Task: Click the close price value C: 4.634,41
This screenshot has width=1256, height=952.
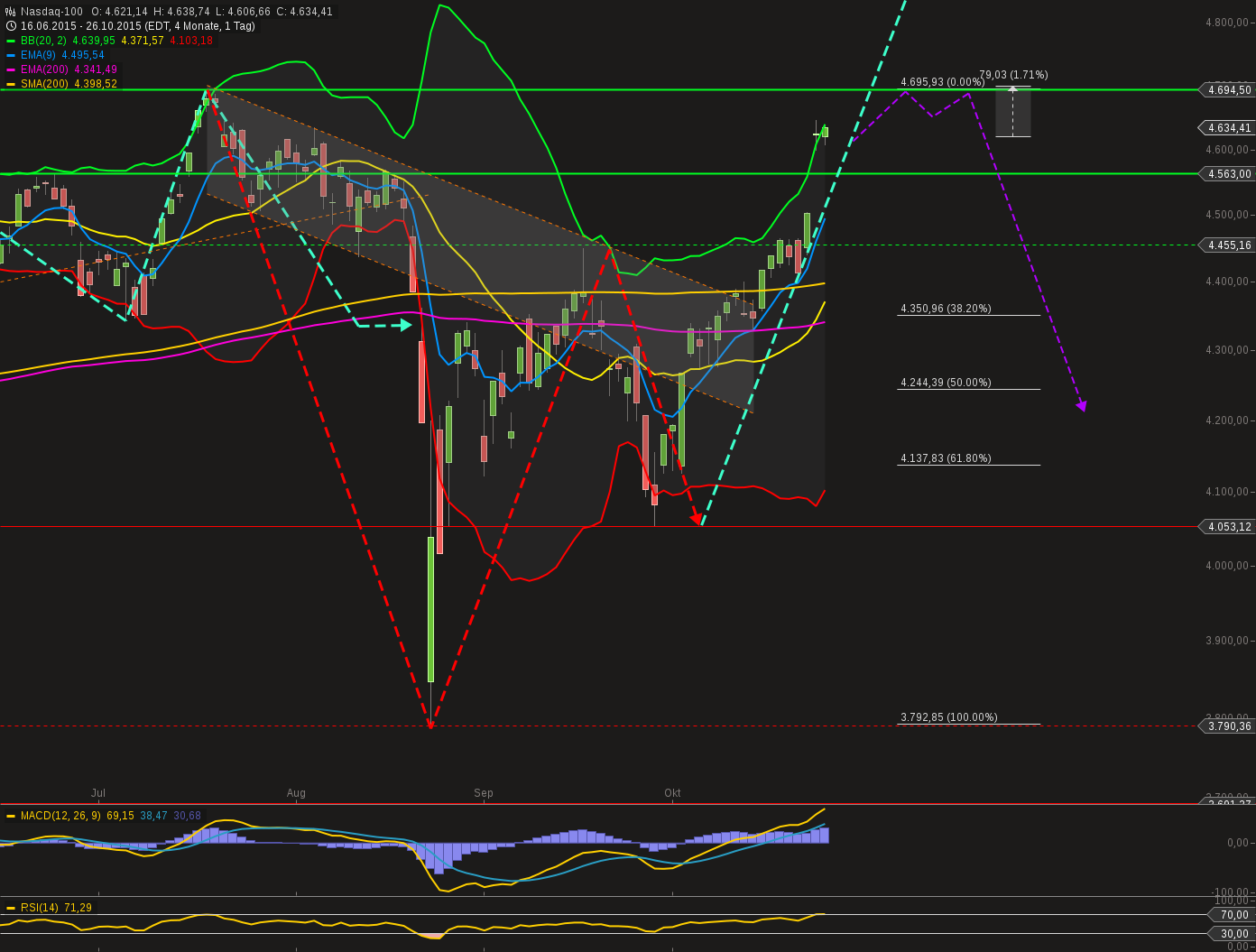Action: 305,12
